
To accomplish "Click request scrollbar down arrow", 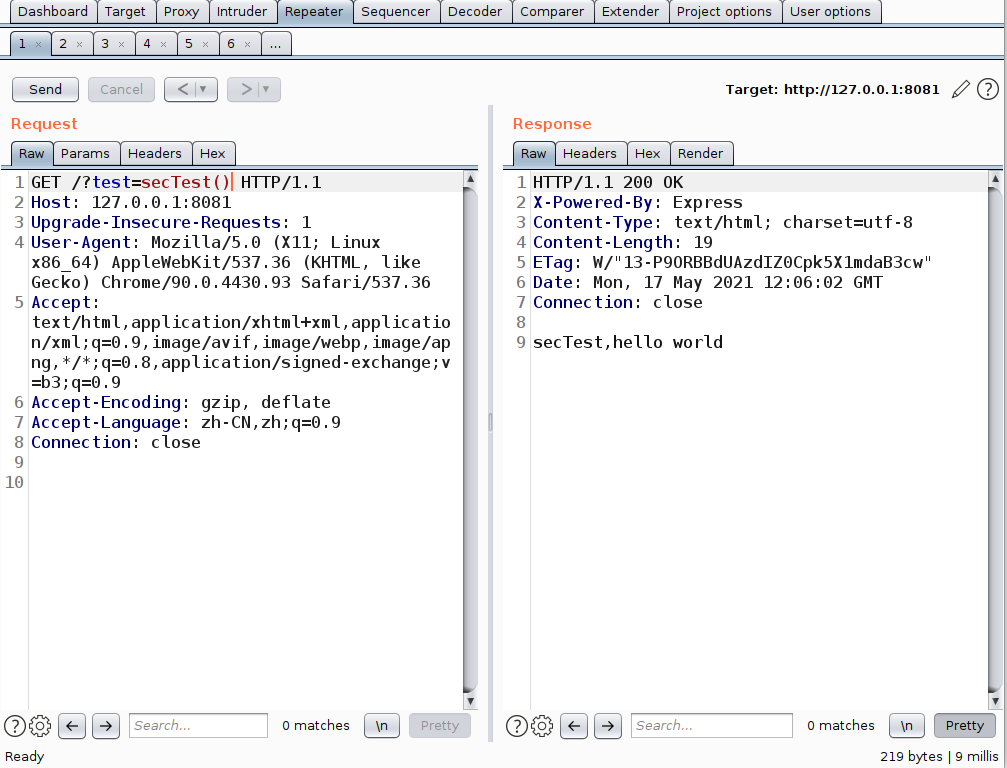I will point(470,701).
